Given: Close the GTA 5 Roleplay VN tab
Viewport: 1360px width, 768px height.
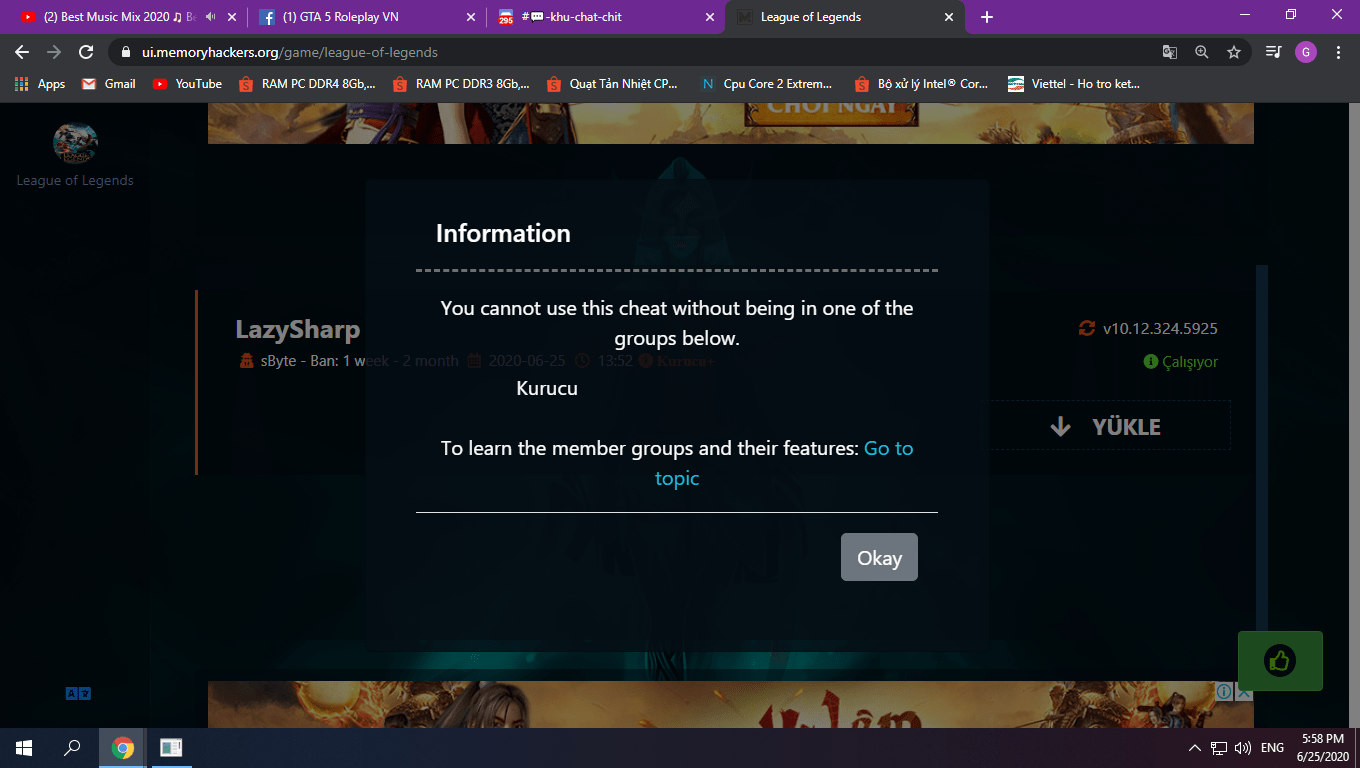Looking at the screenshot, I should (471, 17).
